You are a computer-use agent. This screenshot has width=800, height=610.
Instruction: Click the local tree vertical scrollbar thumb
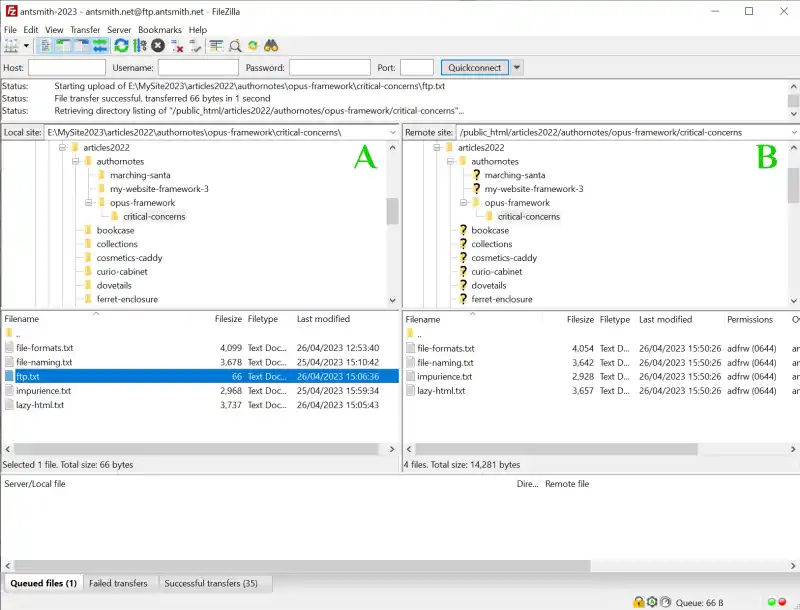click(392, 211)
